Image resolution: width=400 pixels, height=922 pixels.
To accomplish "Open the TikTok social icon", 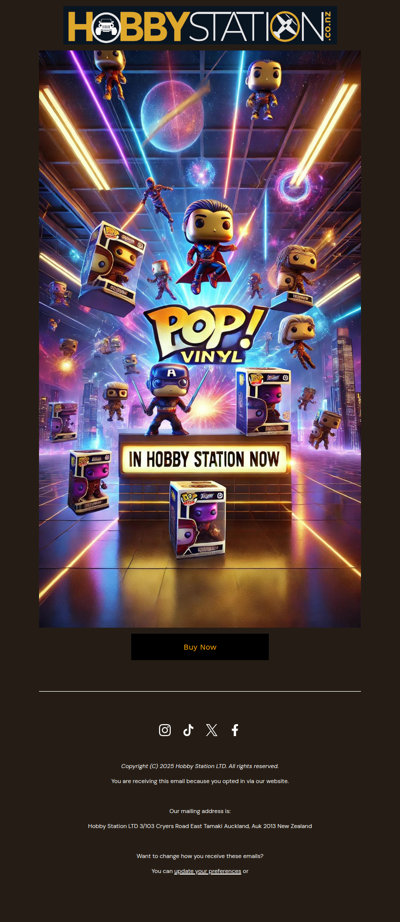I will coord(188,730).
